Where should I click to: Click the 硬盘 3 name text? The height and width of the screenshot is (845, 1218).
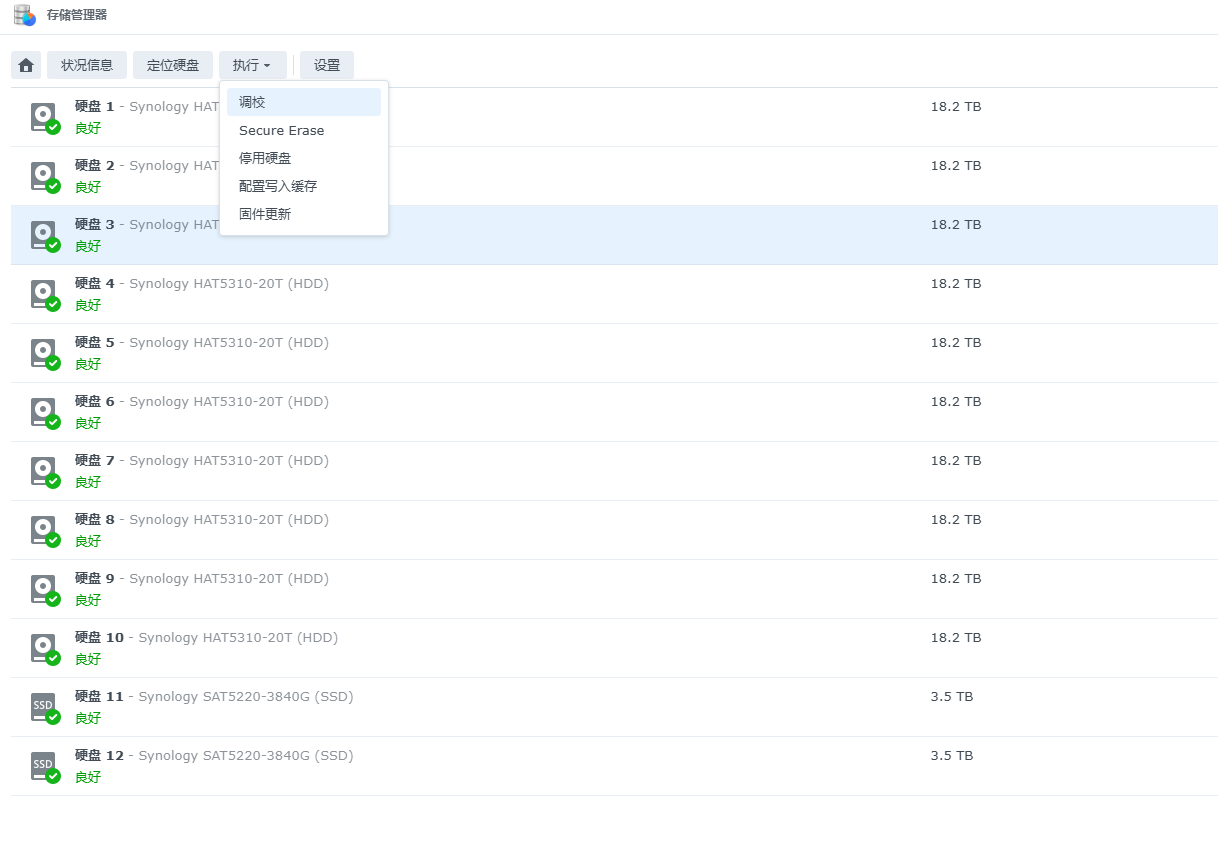point(95,225)
